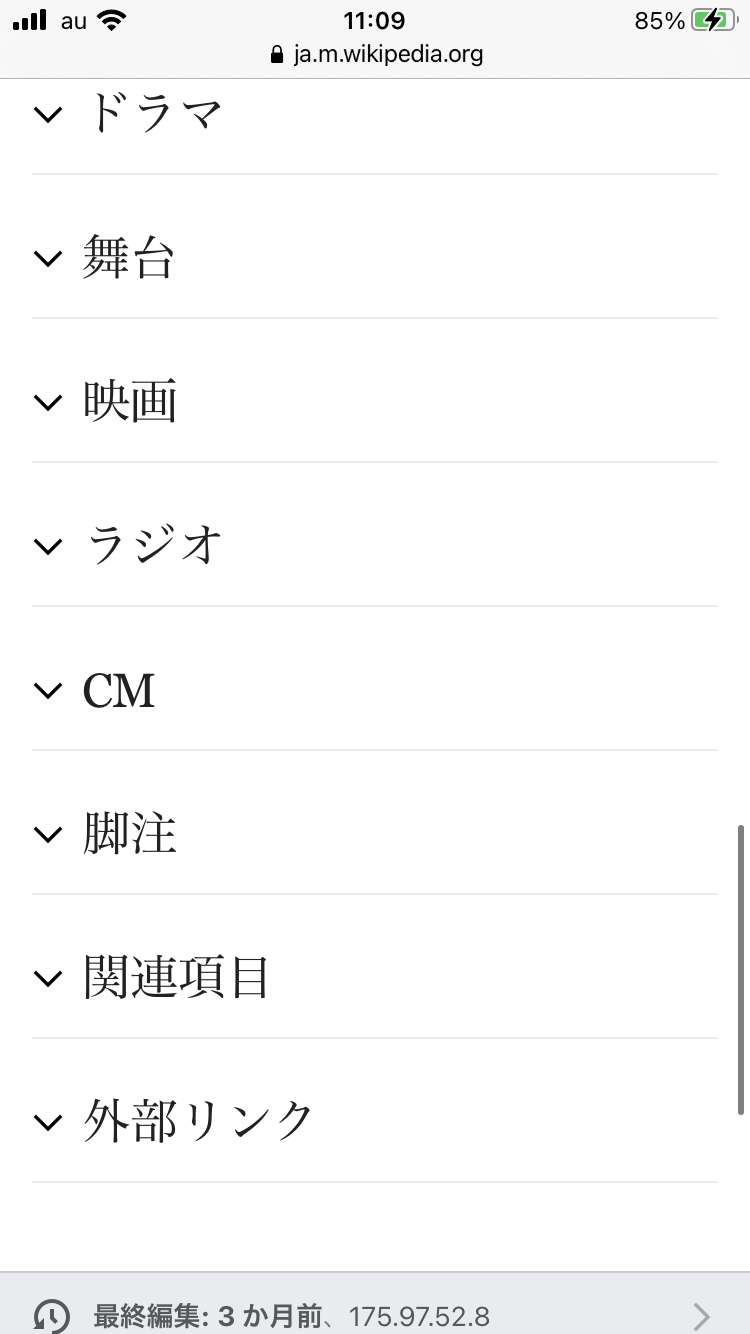This screenshot has height=1334, width=750.
Task: Open the 関連項目 section heading
Action: tap(177, 979)
